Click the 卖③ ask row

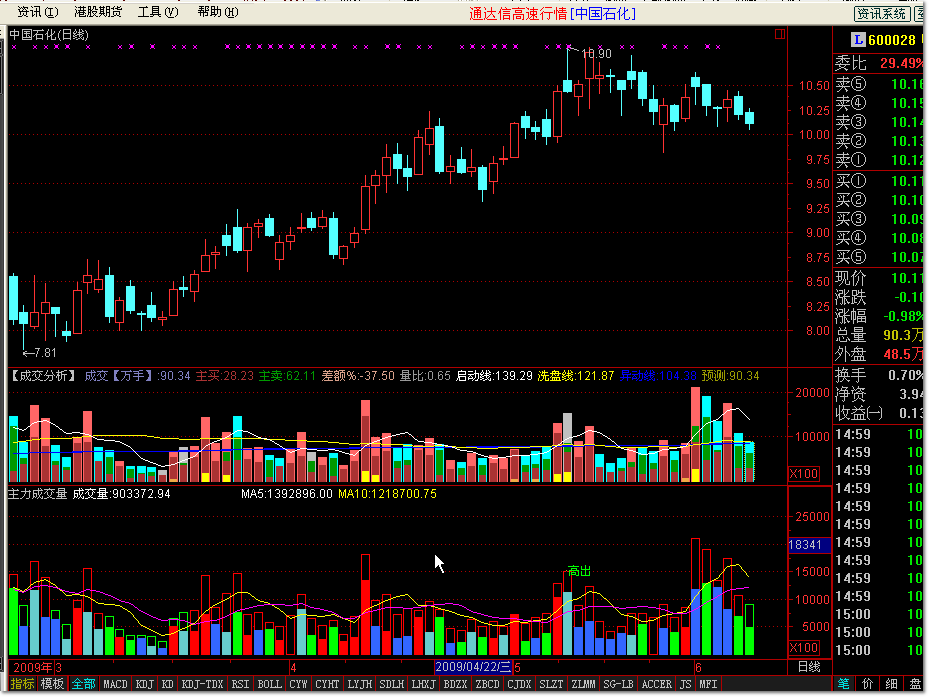coord(879,122)
